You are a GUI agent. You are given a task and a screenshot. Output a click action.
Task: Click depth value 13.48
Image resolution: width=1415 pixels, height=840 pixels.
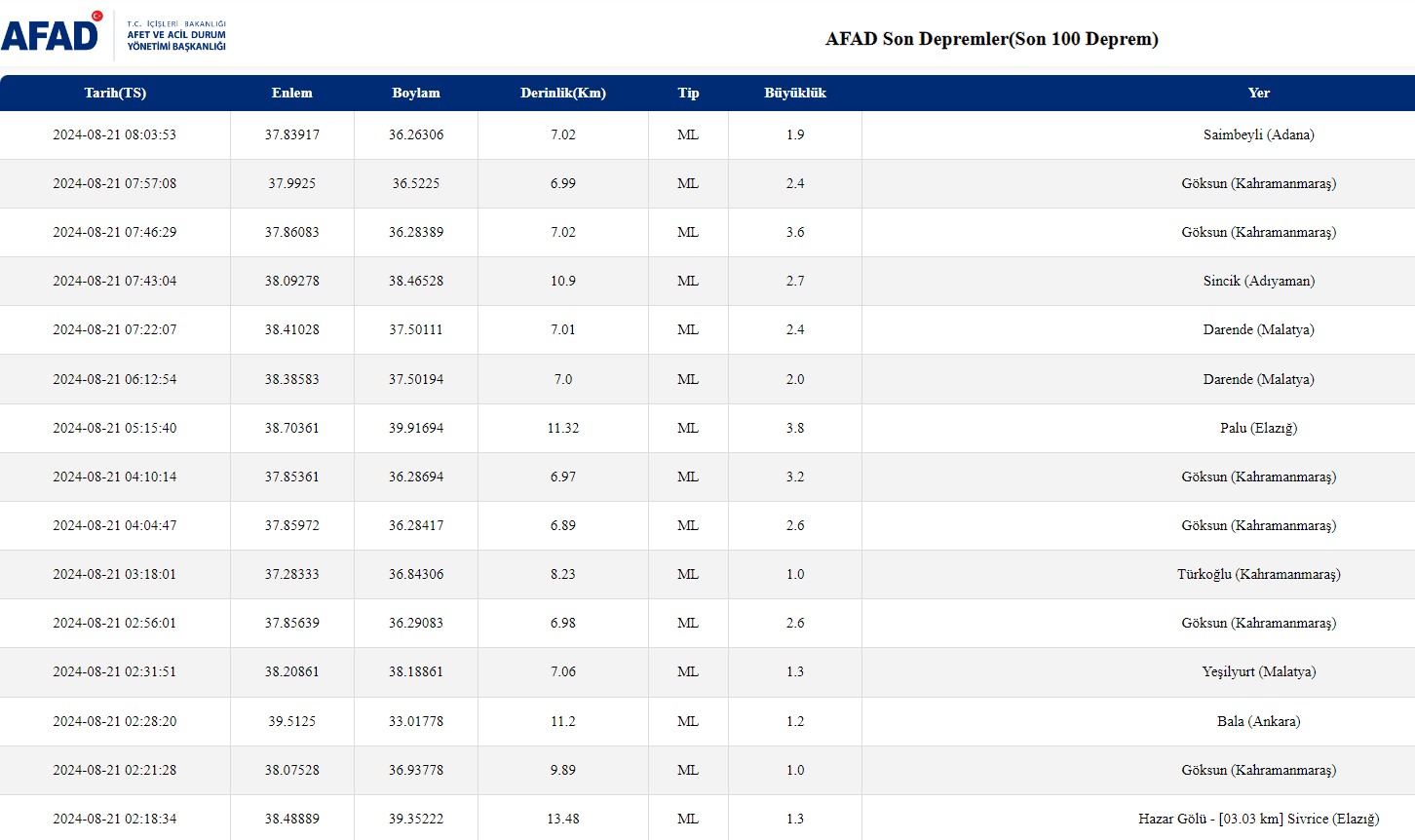[x=563, y=819]
